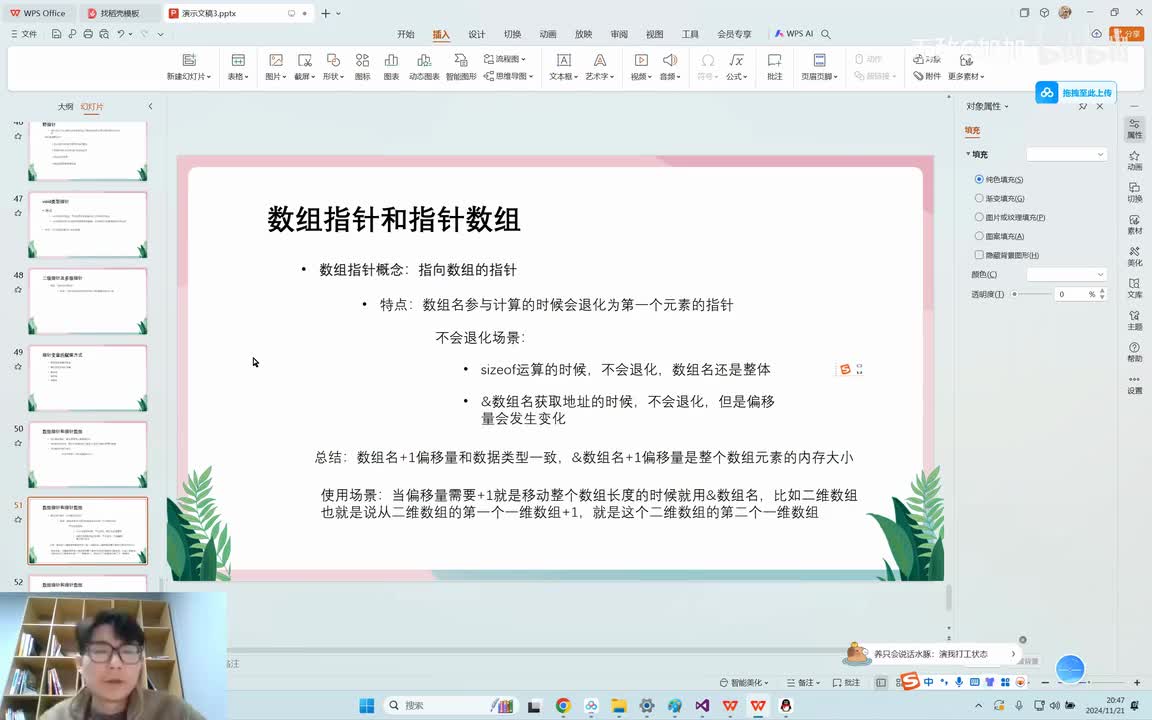This screenshot has height=720, width=1152.
Task: Insert a 视频 video
Action: click(x=641, y=66)
